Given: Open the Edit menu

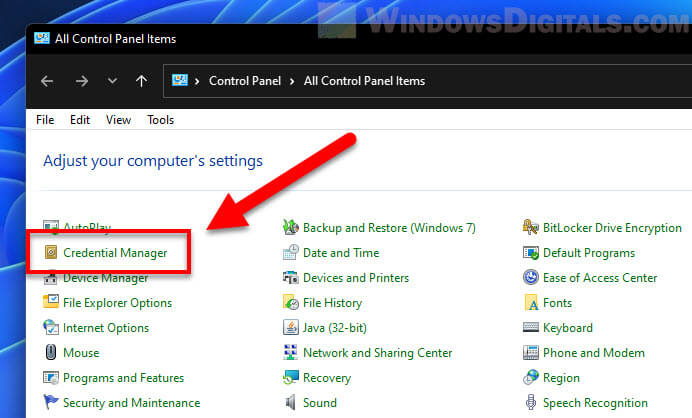Looking at the screenshot, I should pyautogui.click(x=80, y=120).
